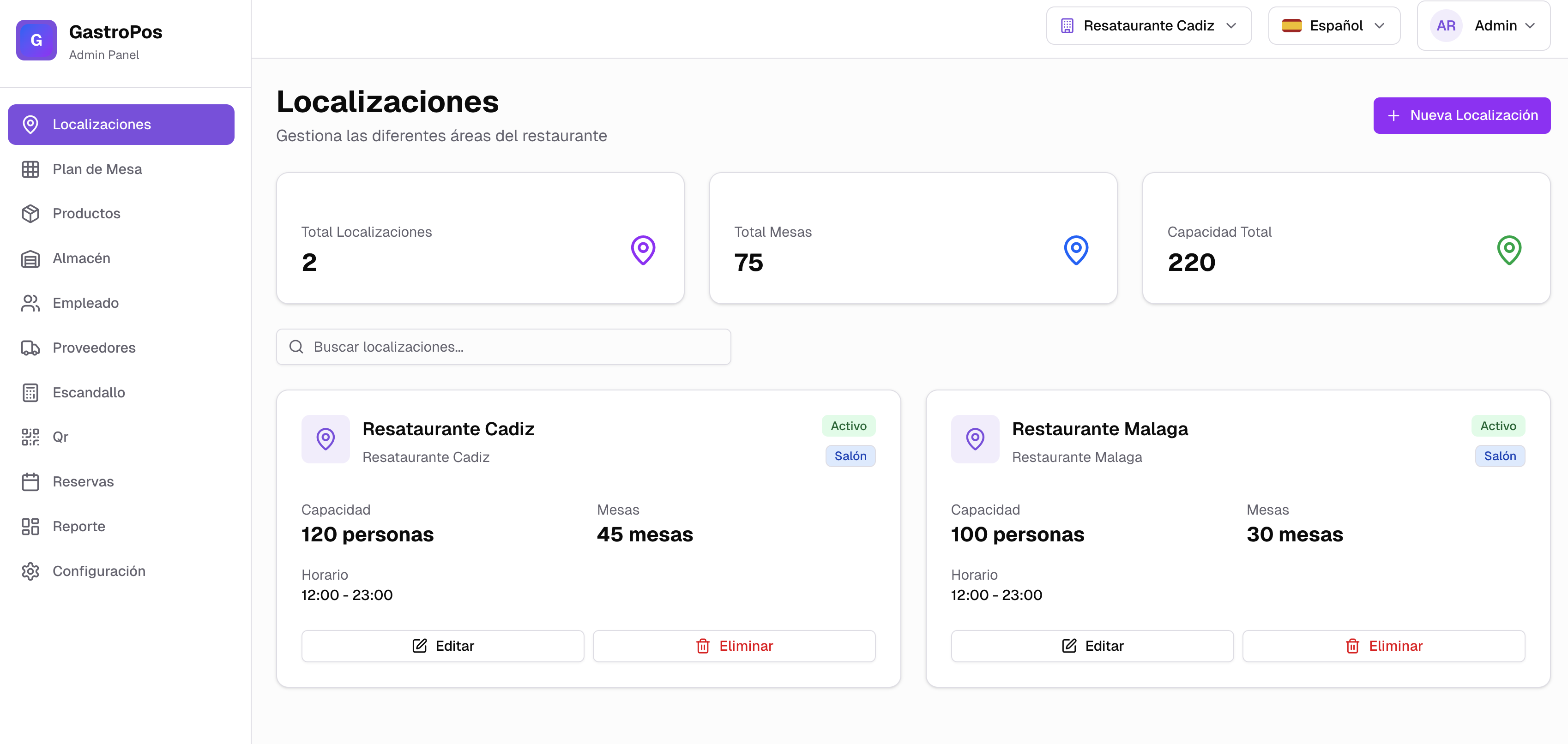The height and width of the screenshot is (744, 1568).
Task: Click the Nueva Localización button
Action: (1461, 115)
